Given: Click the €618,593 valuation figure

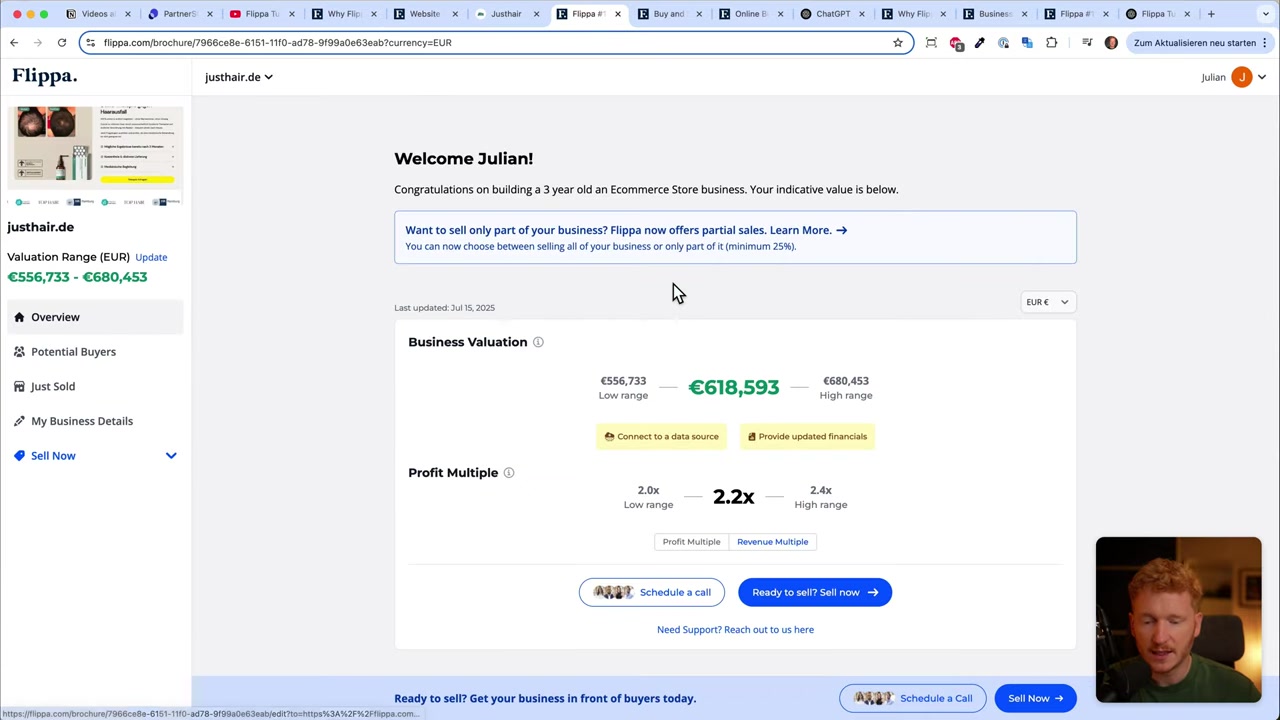Looking at the screenshot, I should click(x=733, y=388).
